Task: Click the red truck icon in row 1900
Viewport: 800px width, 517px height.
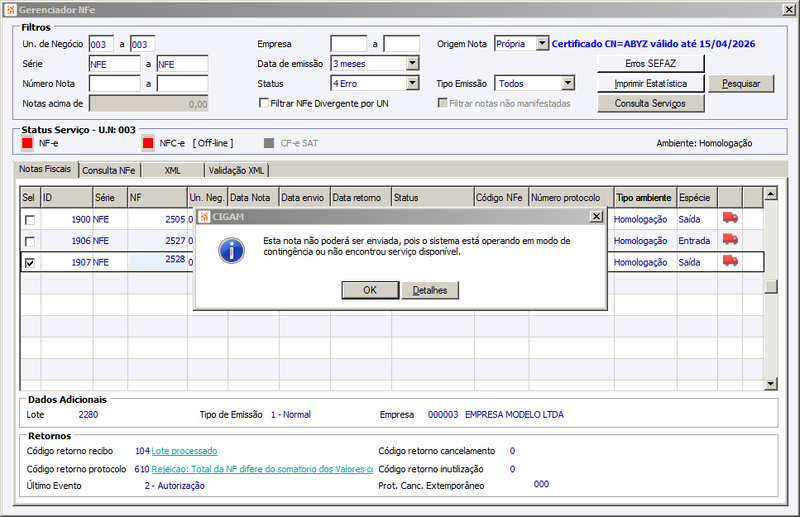Action: 730,218
